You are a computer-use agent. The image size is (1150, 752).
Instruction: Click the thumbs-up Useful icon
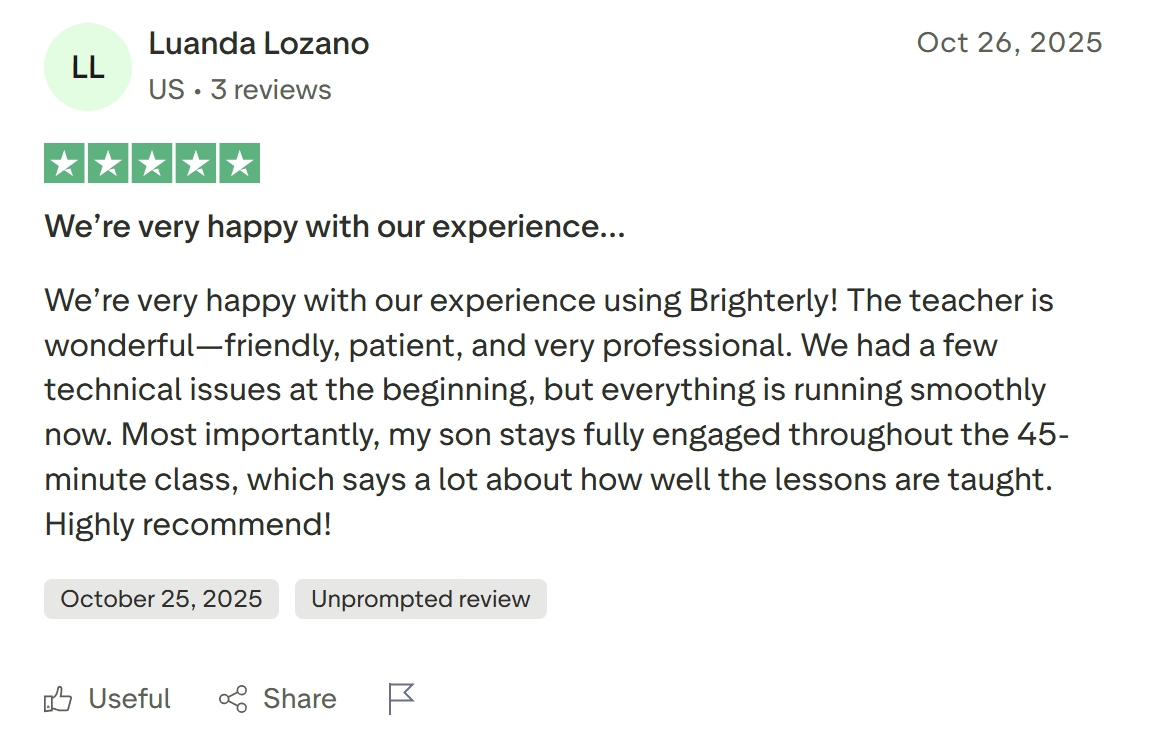[59, 699]
